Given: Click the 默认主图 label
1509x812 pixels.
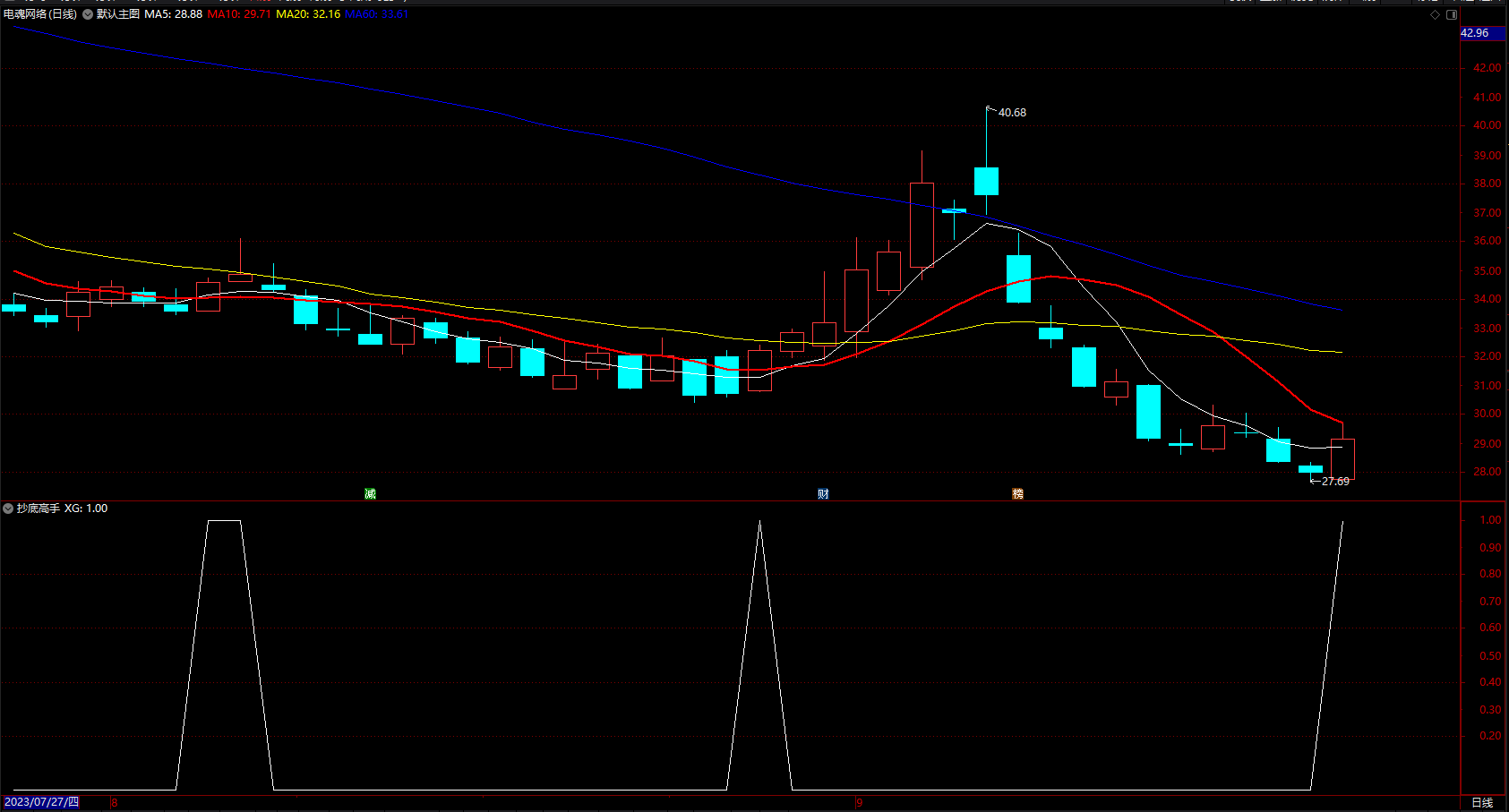Looking at the screenshot, I should coord(118,14).
